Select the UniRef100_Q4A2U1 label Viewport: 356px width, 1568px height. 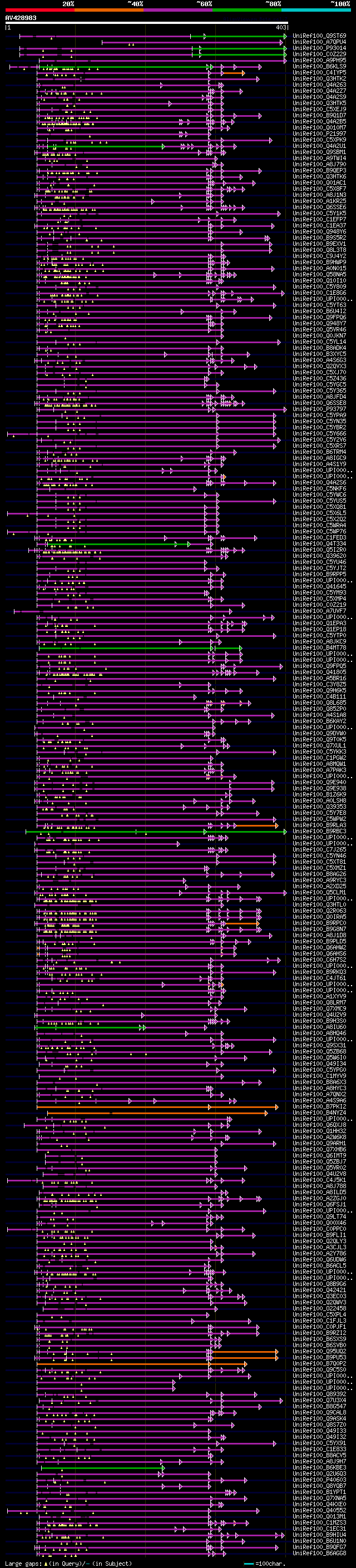point(319,146)
